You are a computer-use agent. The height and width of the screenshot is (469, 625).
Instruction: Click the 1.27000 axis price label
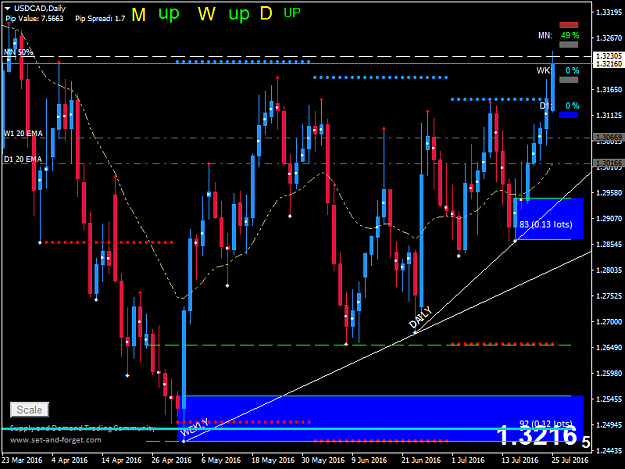point(609,322)
